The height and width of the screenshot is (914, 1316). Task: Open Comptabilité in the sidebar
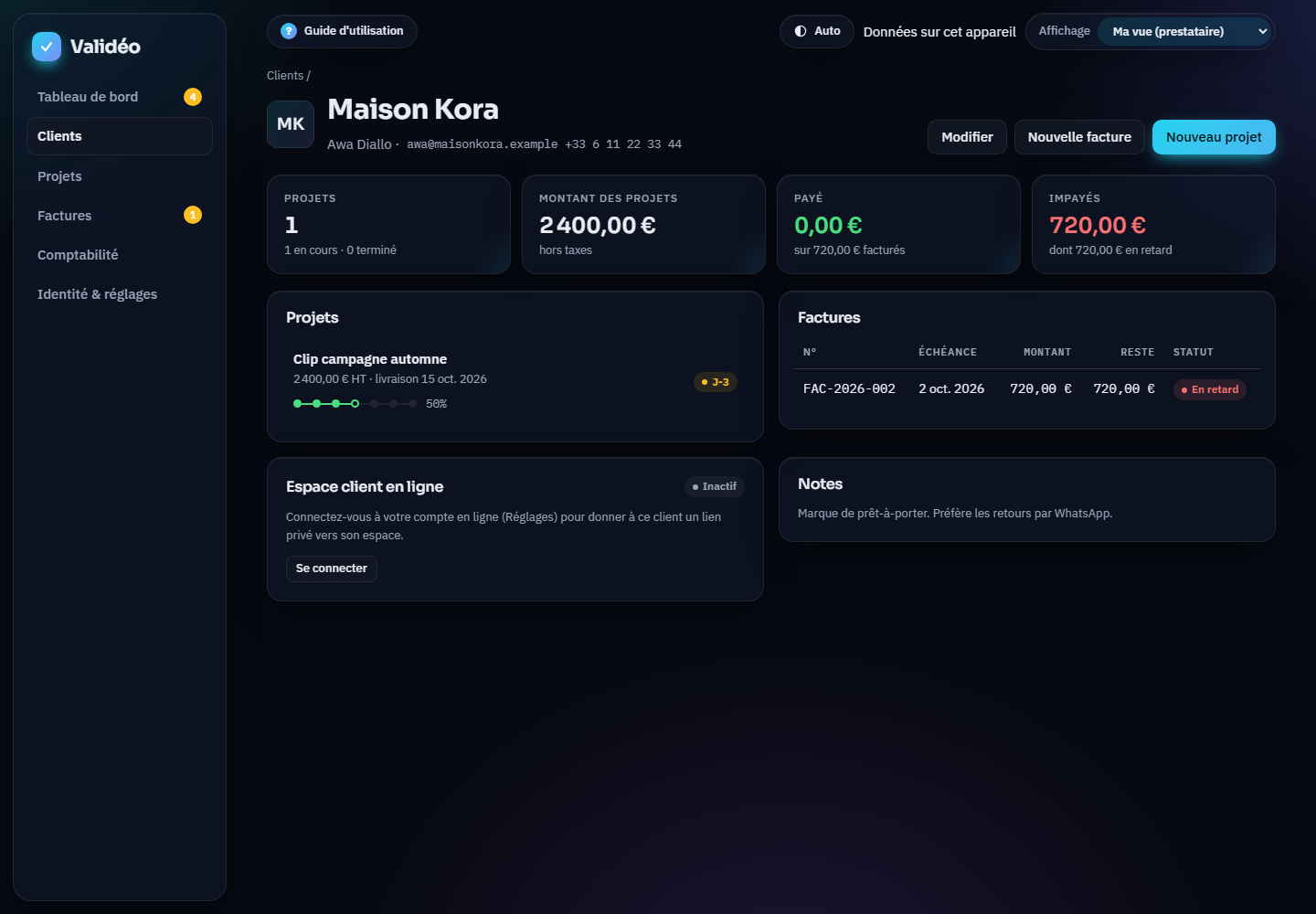click(x=120, y=255)
